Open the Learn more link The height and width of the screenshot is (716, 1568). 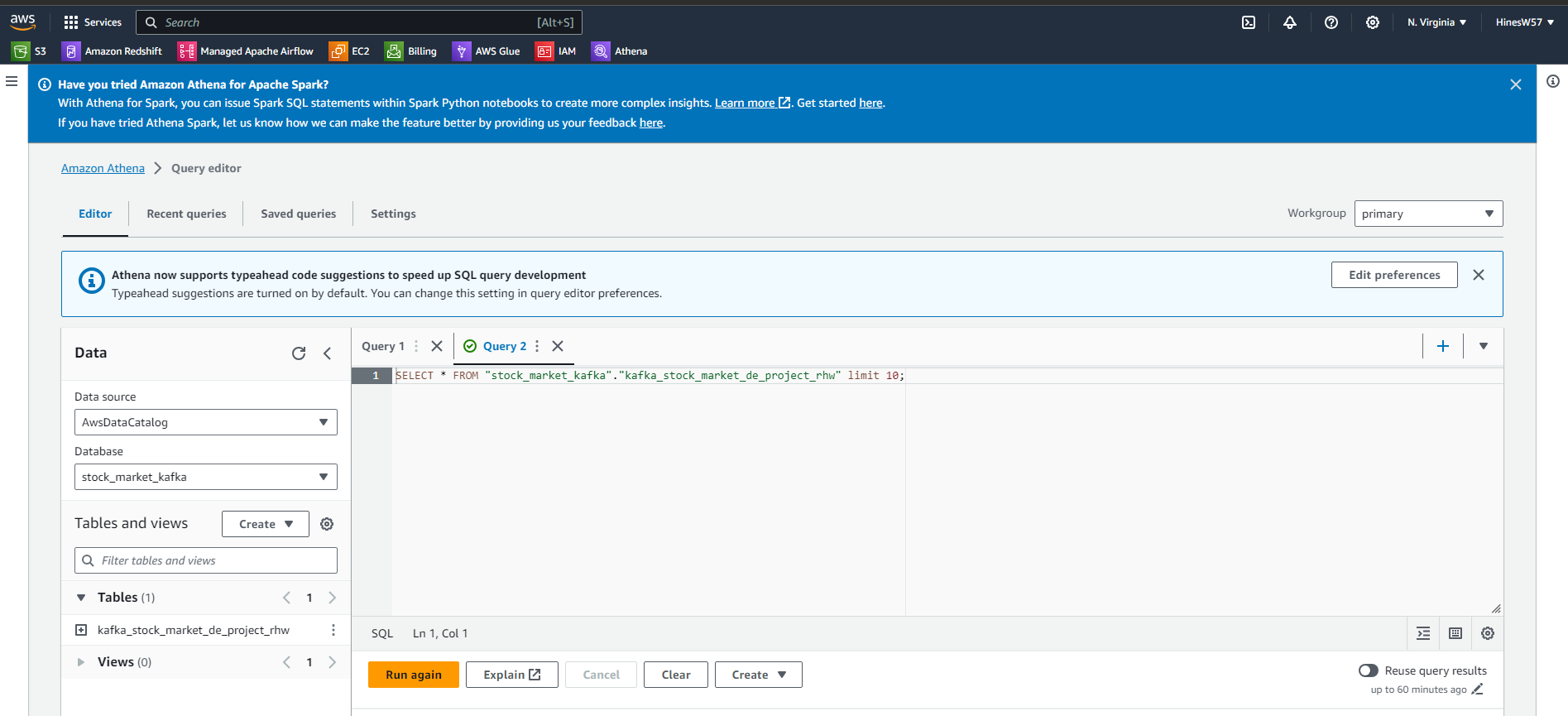tap(752, 103)
